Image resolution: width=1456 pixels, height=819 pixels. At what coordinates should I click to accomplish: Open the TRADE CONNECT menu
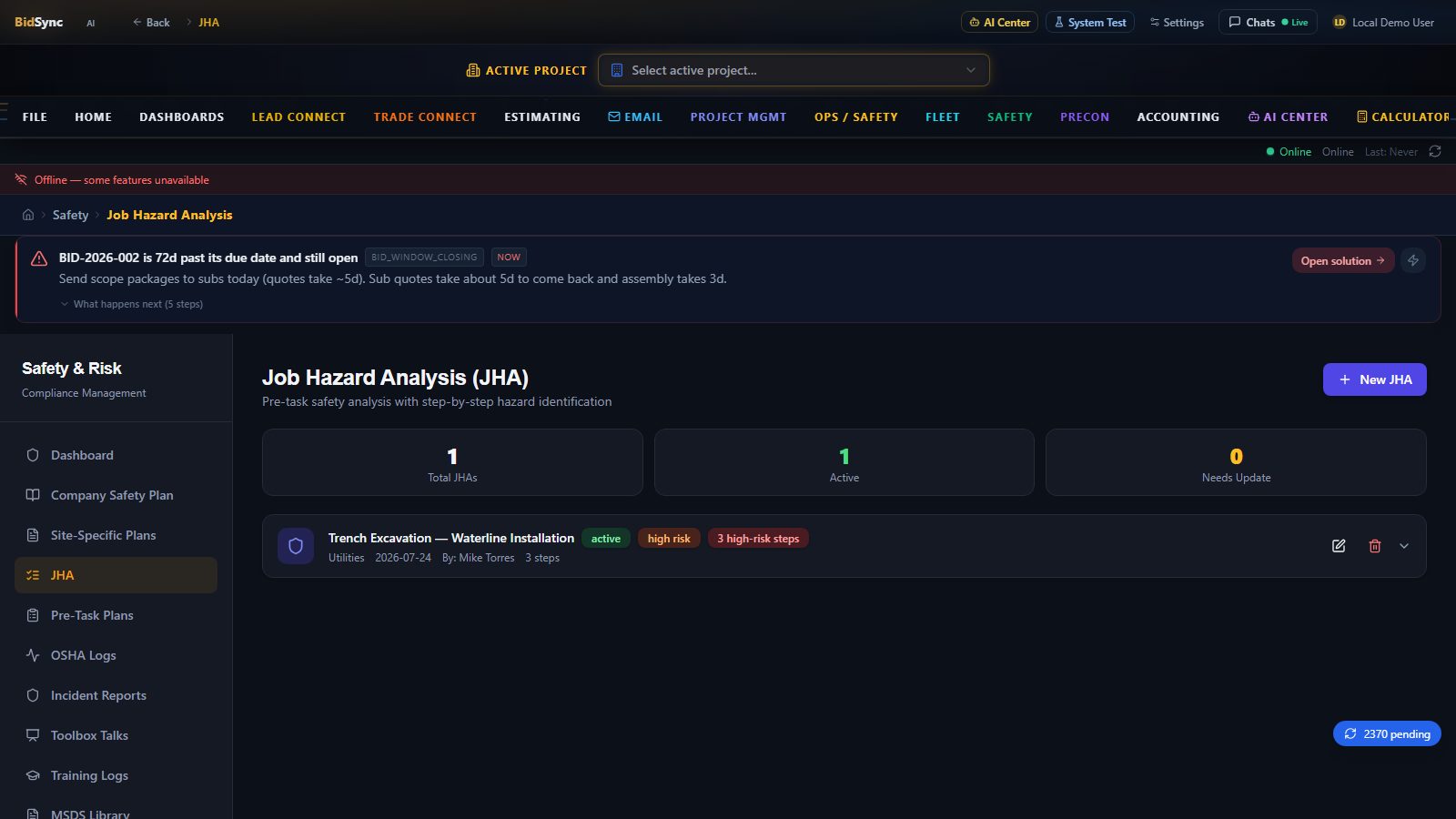[x=425, y=116]
